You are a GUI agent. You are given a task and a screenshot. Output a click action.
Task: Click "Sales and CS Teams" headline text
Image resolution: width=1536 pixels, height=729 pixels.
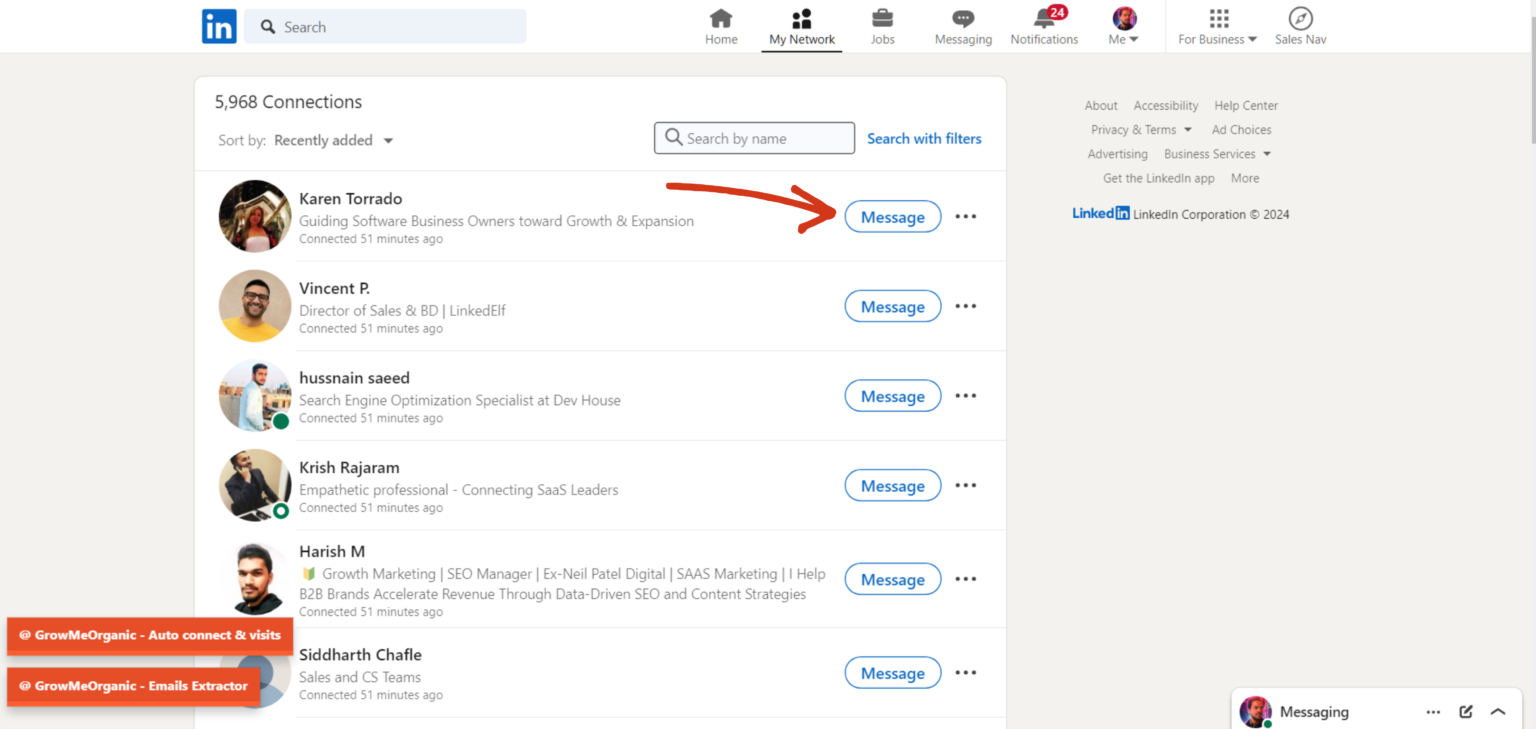tap(360, 677)
